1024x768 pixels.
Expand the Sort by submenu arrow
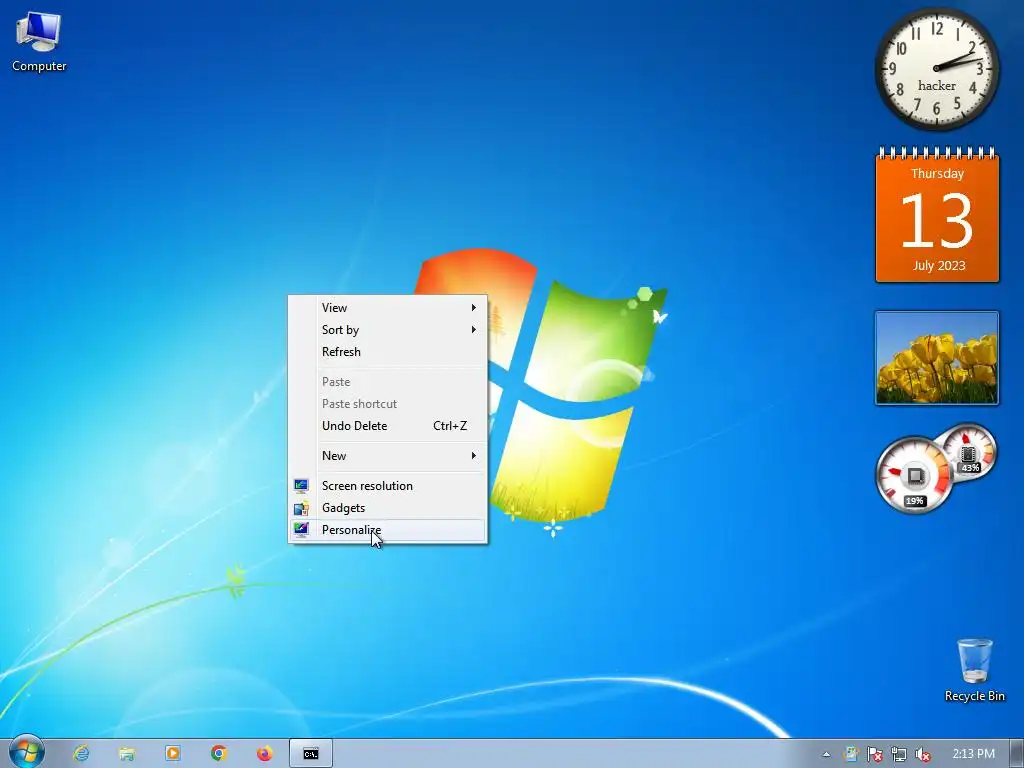[473, 330]
